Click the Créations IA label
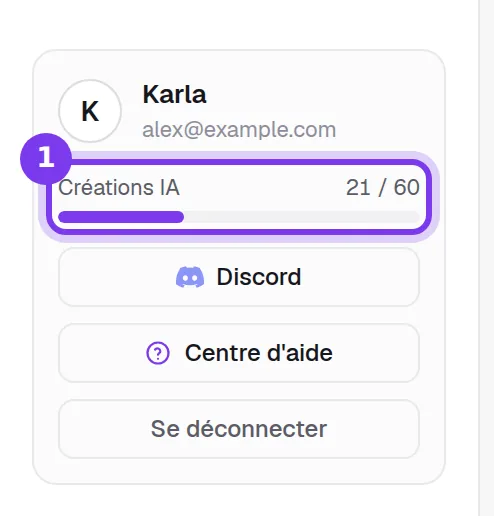This screenshot has height=516, width=494. tap(119, 187)
